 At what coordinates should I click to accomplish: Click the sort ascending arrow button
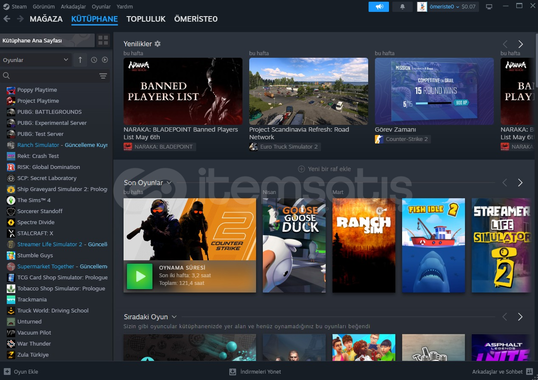(80, 60)
